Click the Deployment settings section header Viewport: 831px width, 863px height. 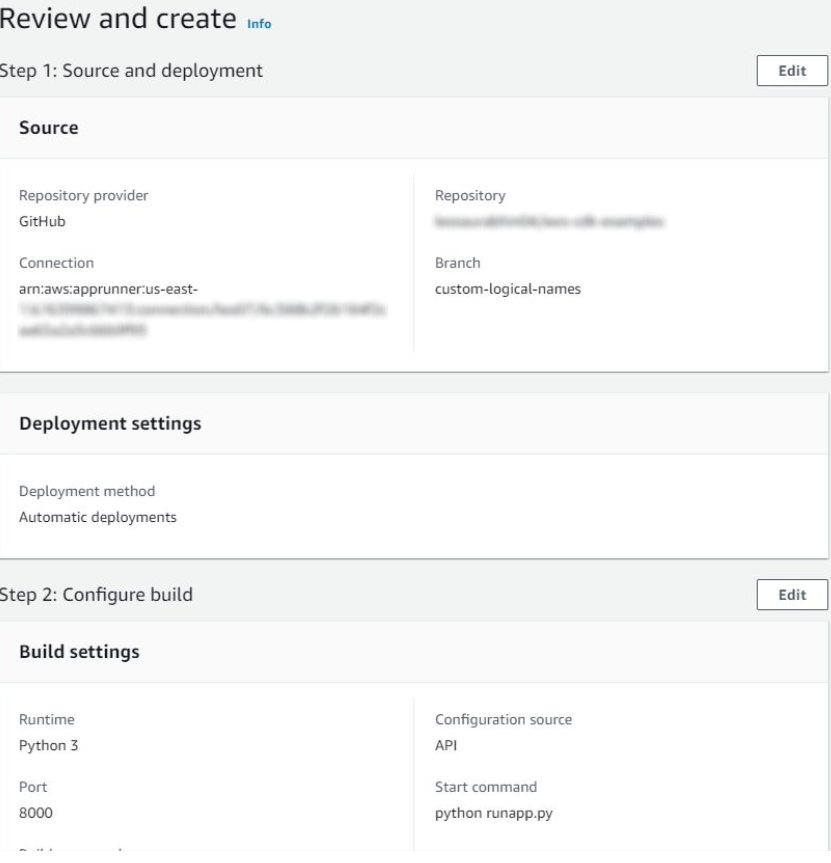point(110,424)
